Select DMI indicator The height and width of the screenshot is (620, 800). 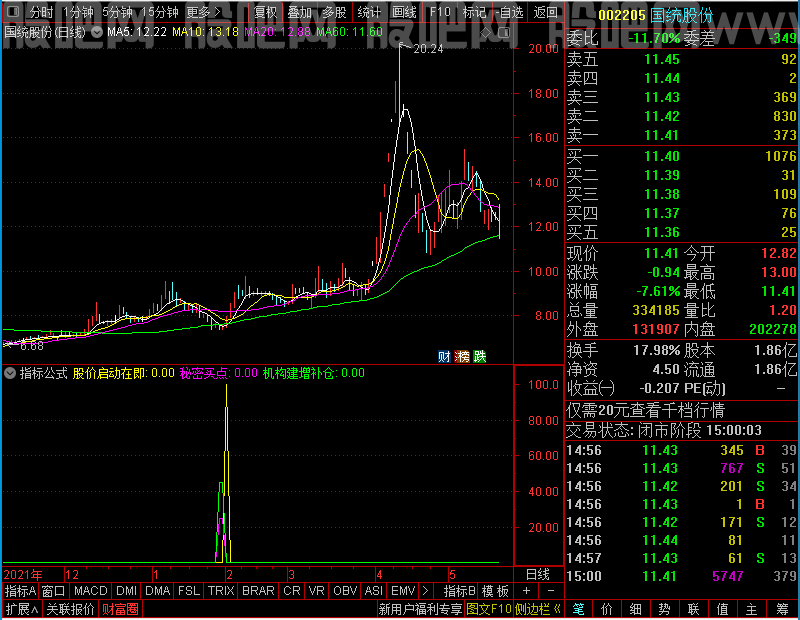[127, 591]
